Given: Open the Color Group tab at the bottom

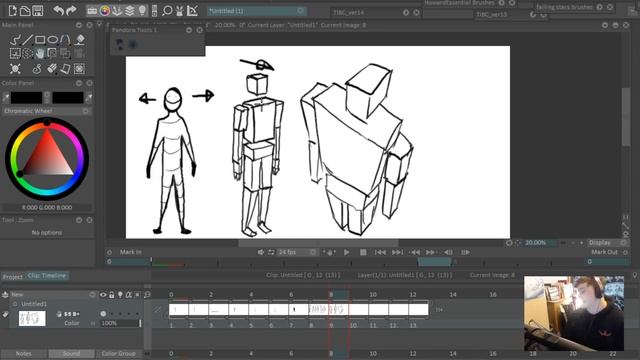Looking at the screenshot, I should (119, 353).
